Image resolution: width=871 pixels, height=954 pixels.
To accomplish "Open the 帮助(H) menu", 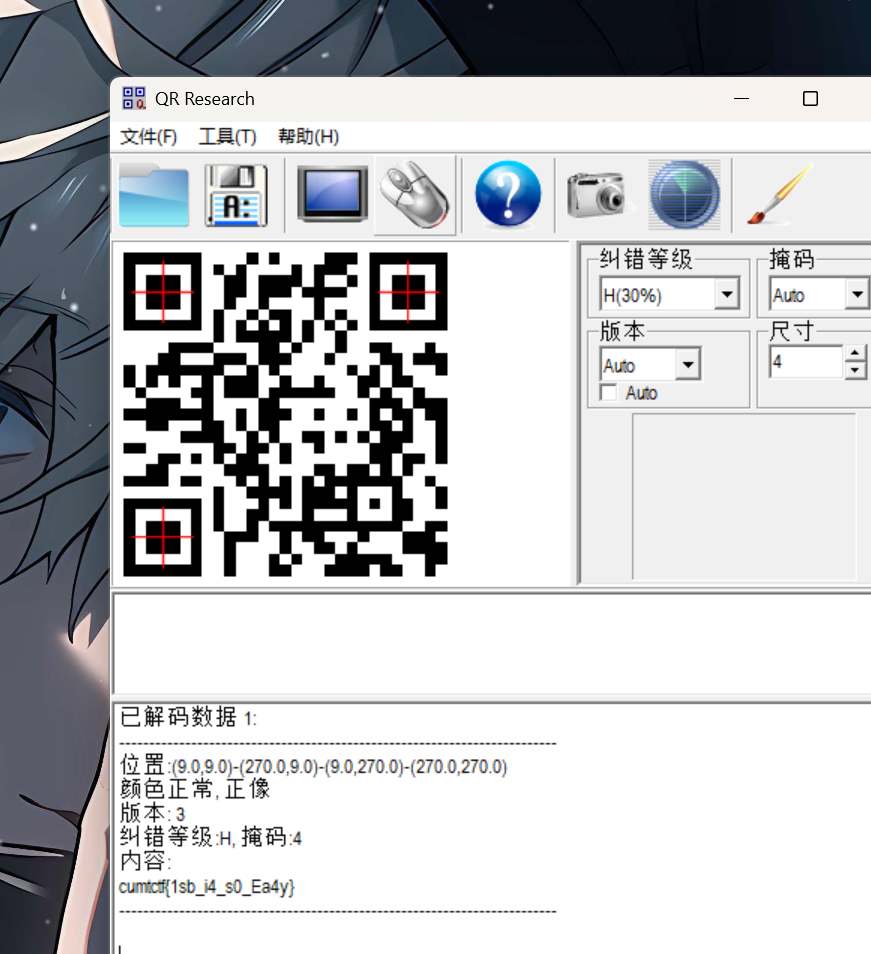I will (x=308, y=137).
